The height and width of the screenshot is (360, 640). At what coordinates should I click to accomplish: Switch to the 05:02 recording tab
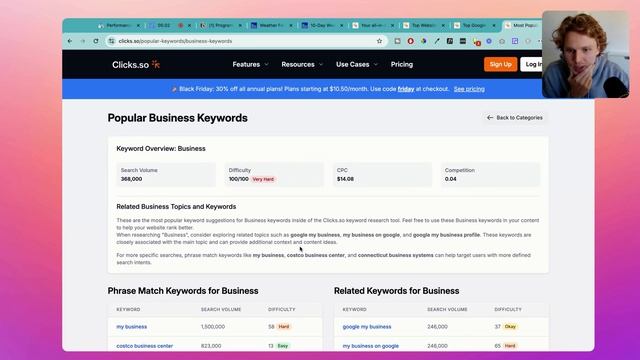click(168, 25)
